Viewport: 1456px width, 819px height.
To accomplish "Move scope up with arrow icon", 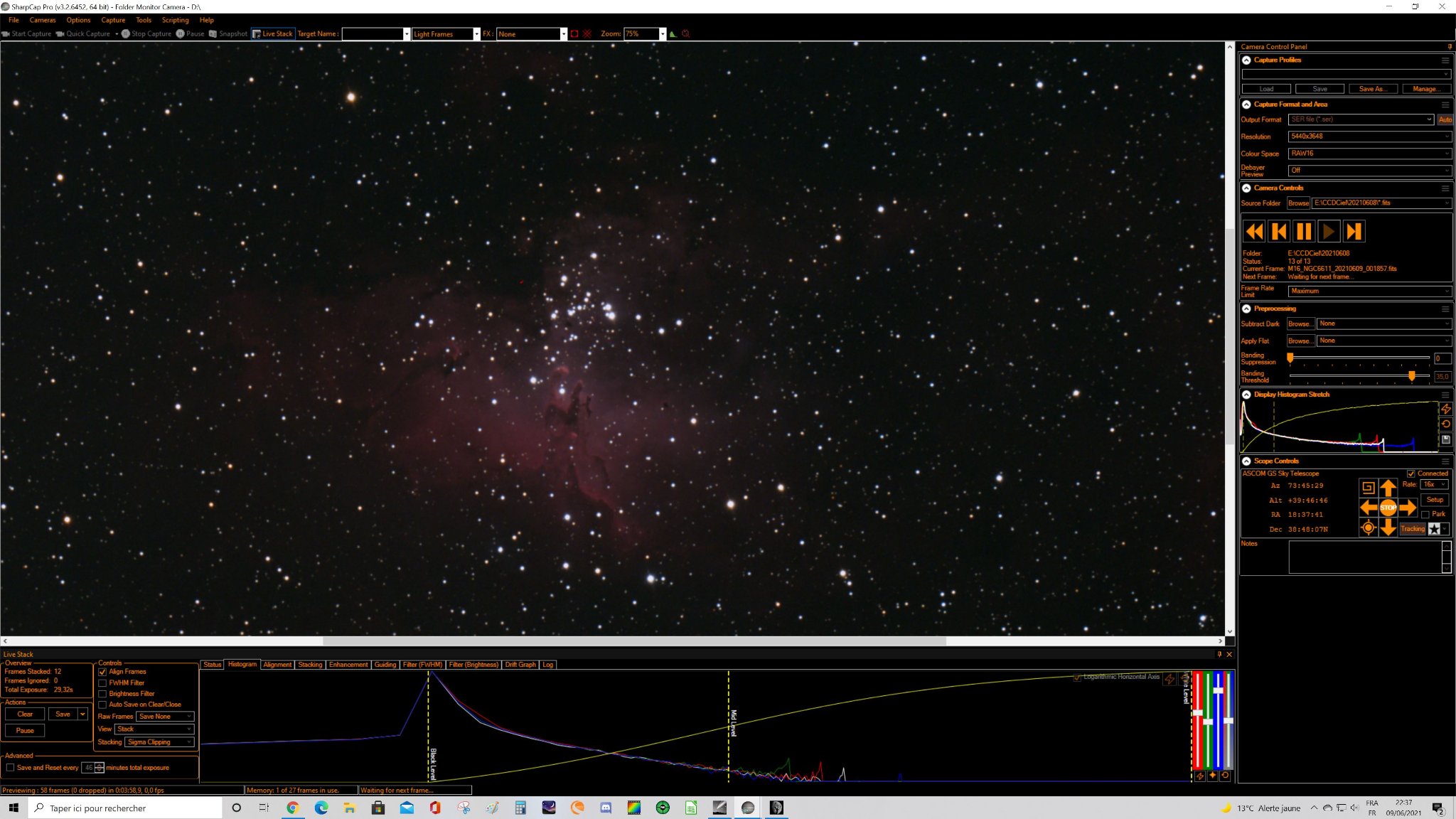I will pyautogui.click(x=1388, y=488).
